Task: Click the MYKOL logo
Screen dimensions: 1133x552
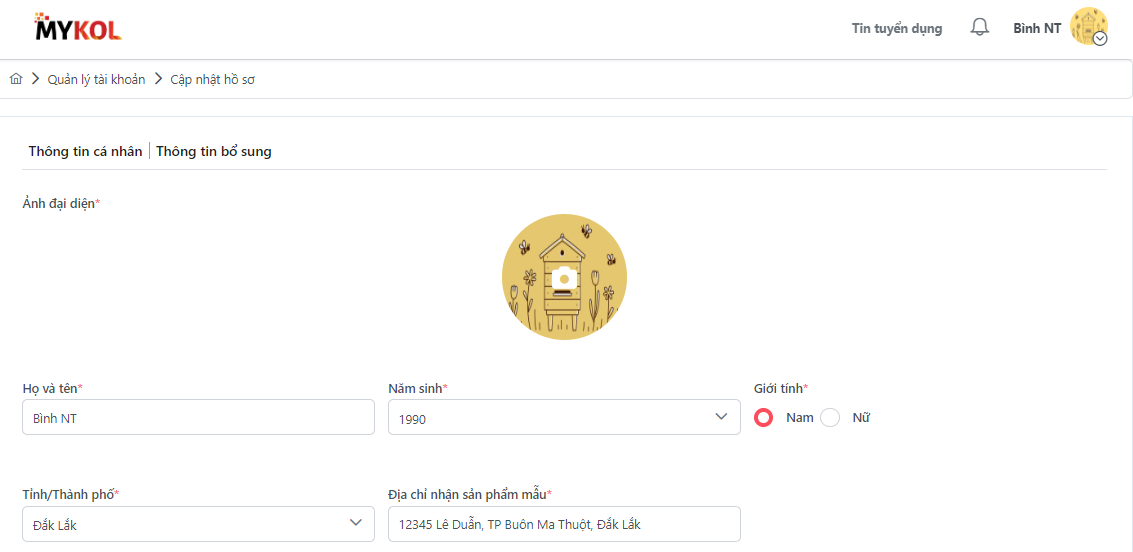Action: (x=77, y=28)
